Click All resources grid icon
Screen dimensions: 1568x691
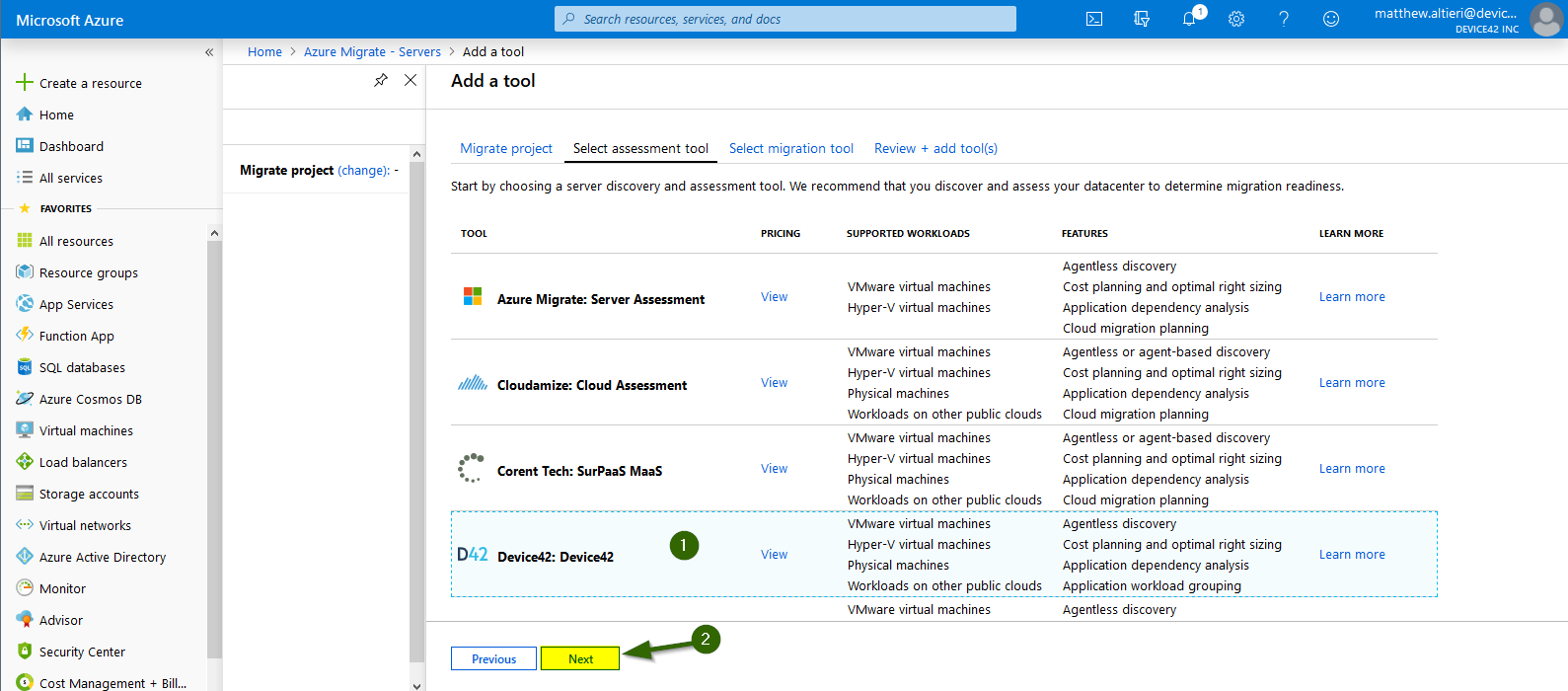click(x=25, y=241)
